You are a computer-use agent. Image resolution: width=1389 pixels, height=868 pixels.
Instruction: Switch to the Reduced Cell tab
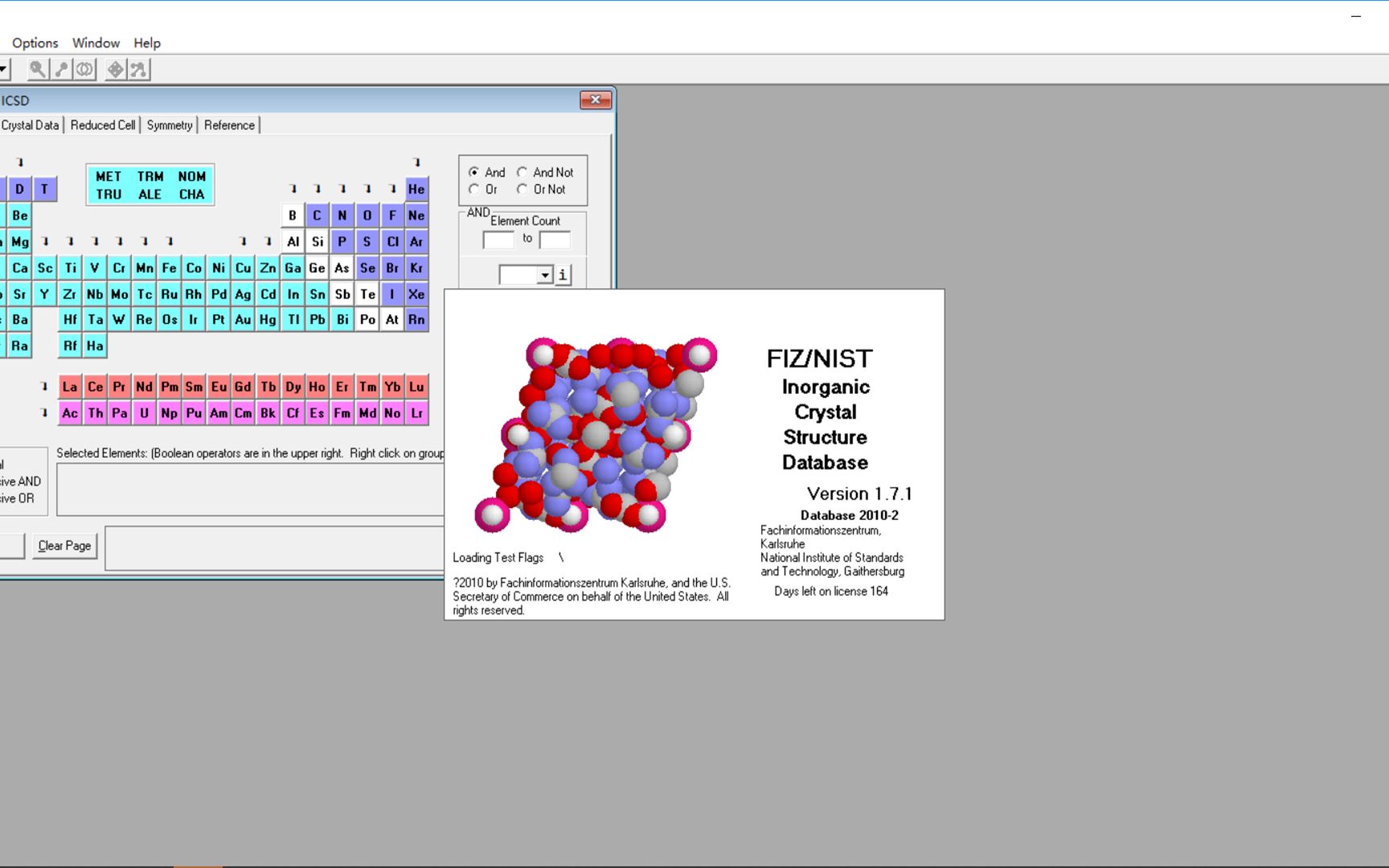point(103,125)
